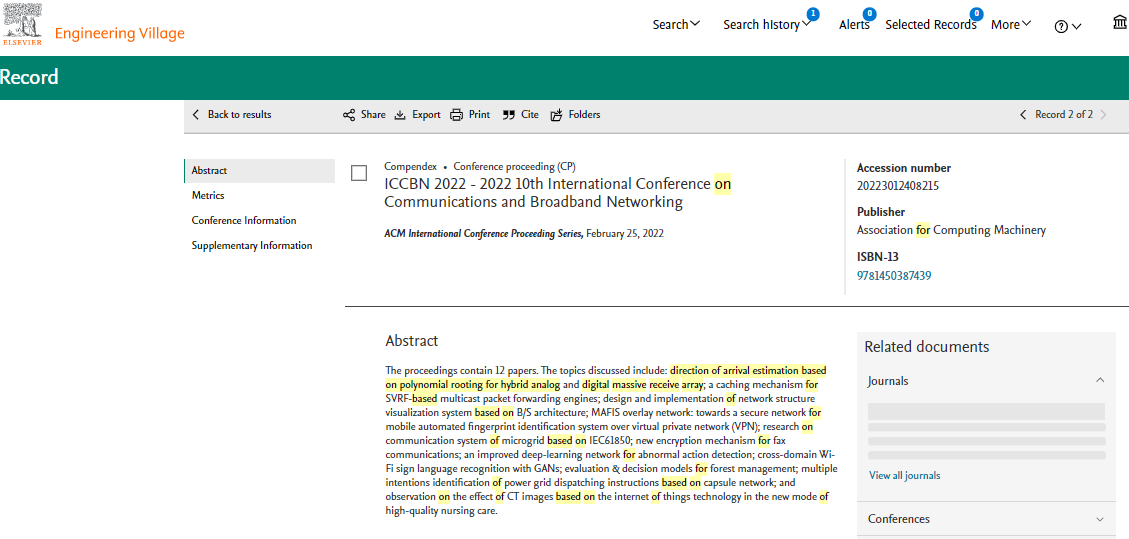This screenshot has height=539, width=1129.
Task: Select the Abstract section tab
Action: 260,171
